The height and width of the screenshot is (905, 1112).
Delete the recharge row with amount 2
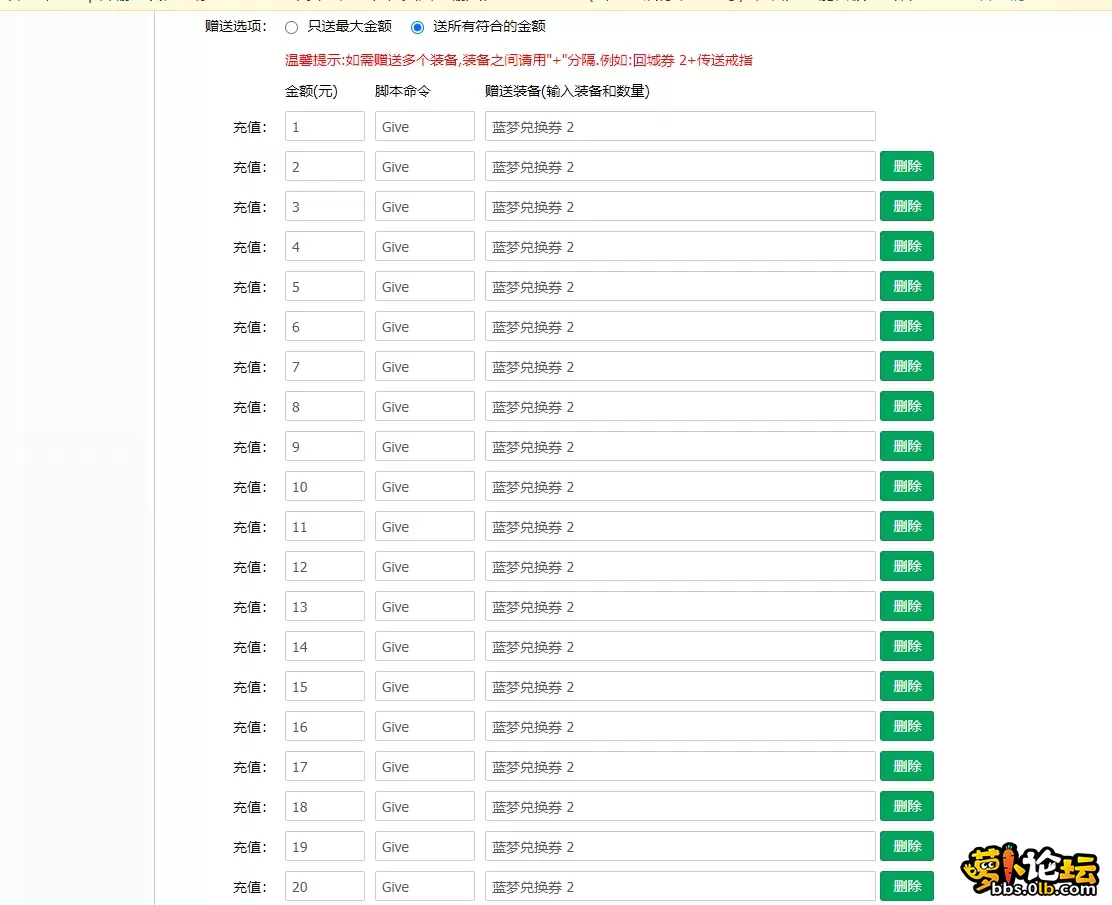pyautogui.click(x=906, y=166)
